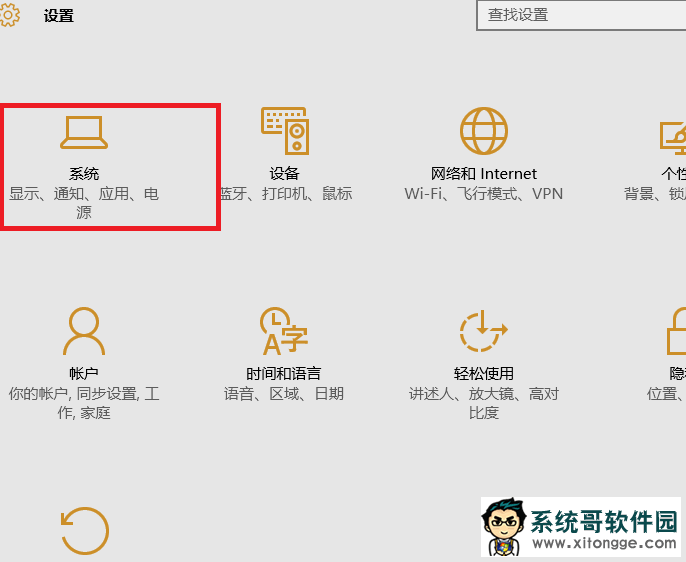Click partially visible Personalization icon at right edge

674,135
